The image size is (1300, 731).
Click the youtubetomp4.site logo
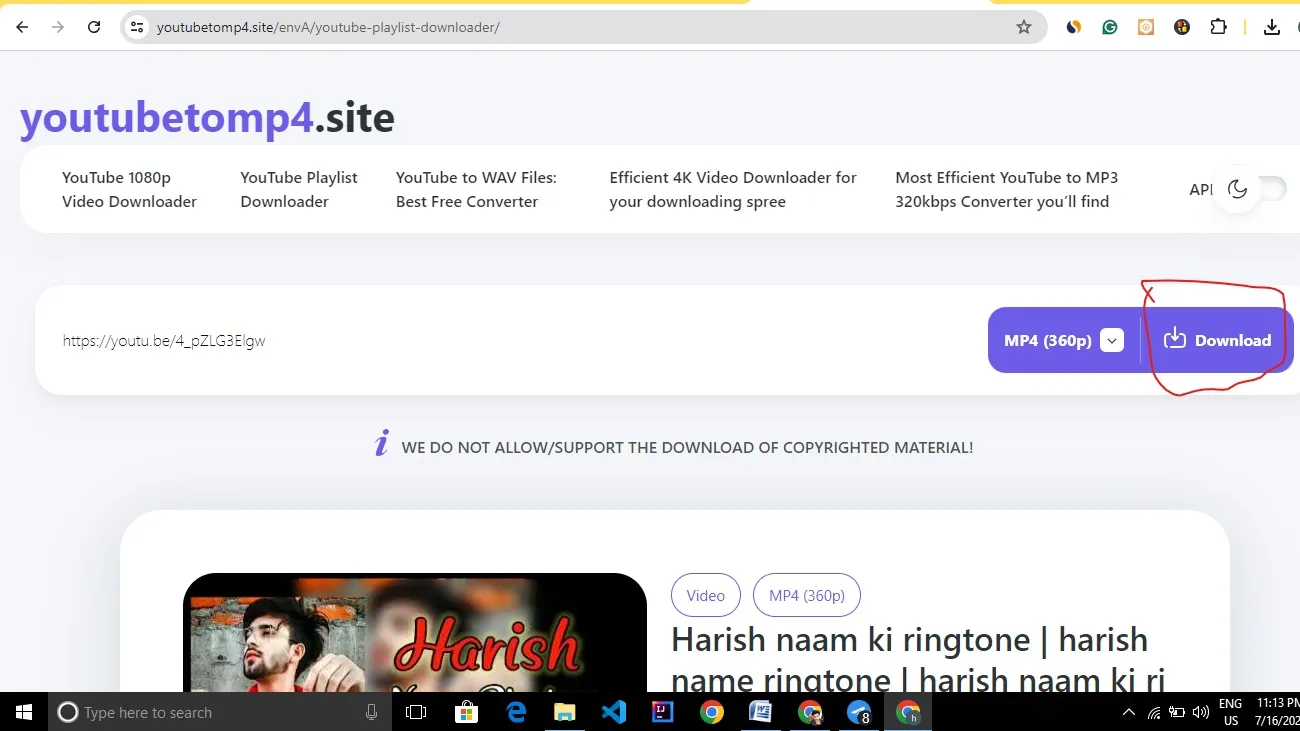[x=207, y=118]
